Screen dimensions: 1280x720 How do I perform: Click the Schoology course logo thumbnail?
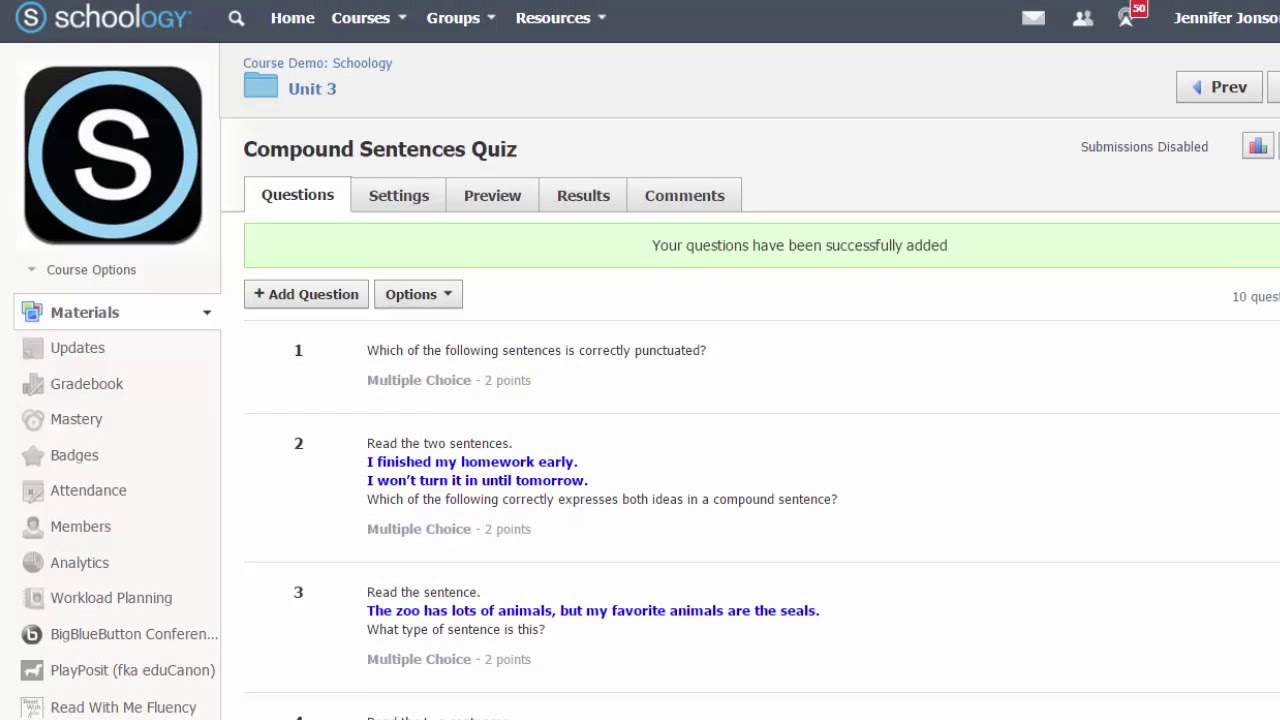coord(113,155)
